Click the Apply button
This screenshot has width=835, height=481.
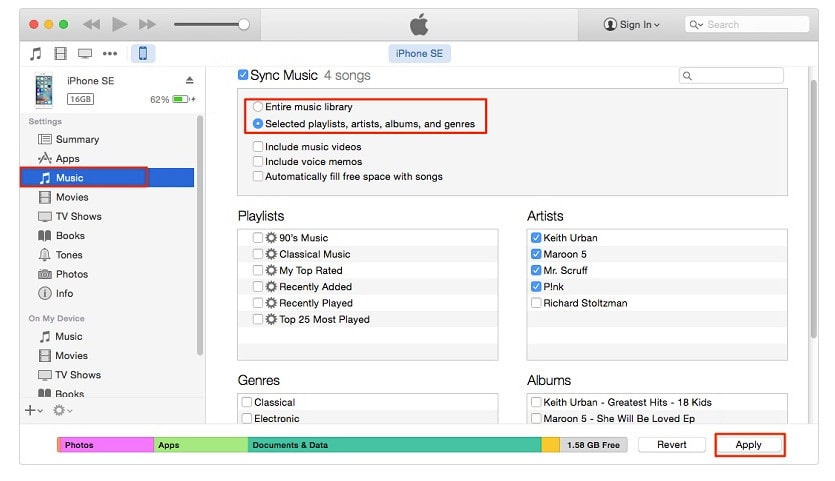[749, 445]
